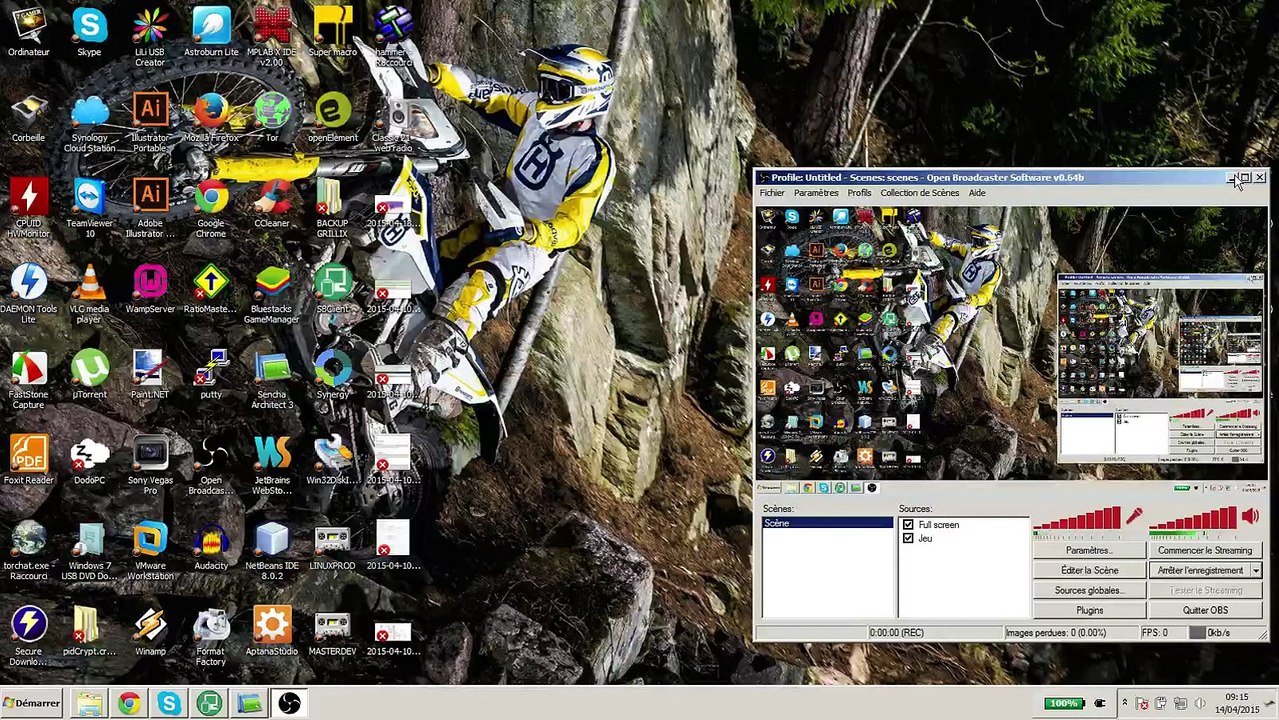Image resolution: width=1279 pixels, height=720 pixels.
Task: Select the Foxit Reader desktop icon
Action: tap(28, 461)
